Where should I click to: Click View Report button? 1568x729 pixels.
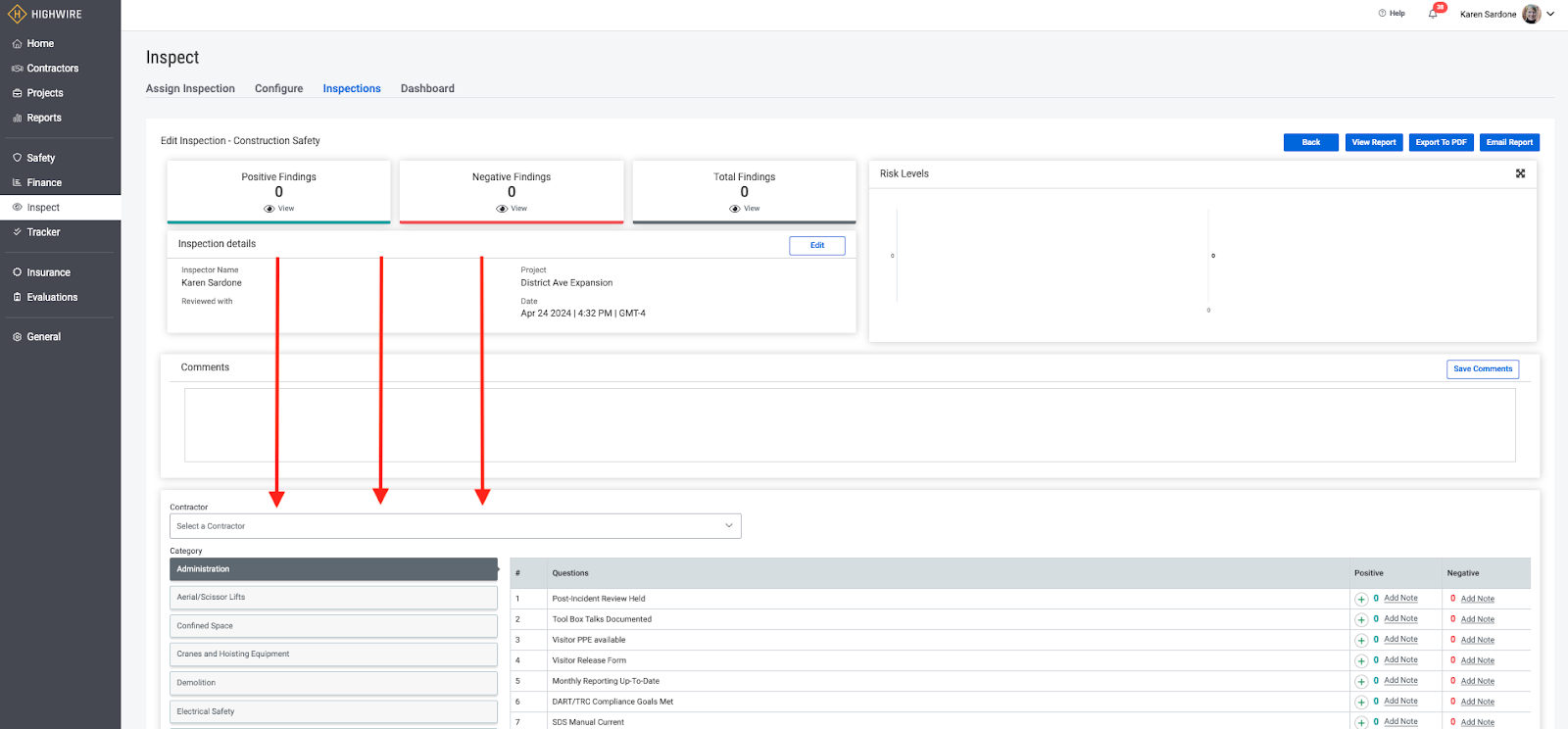(1374, 142)
